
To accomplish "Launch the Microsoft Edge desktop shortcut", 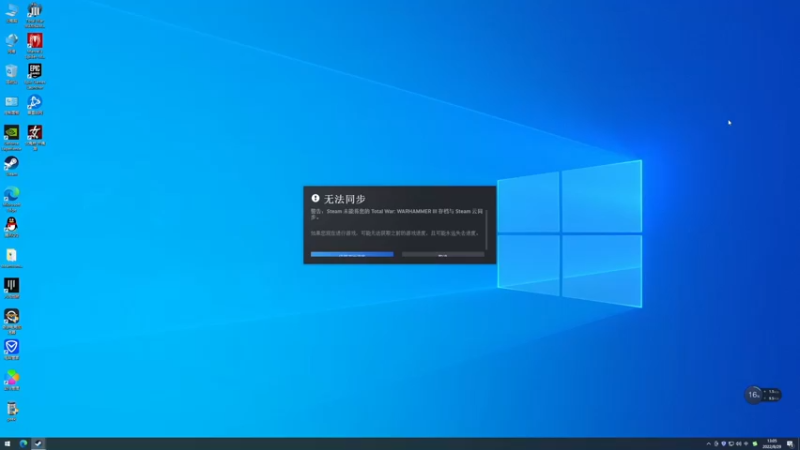I will click(11, 198).
